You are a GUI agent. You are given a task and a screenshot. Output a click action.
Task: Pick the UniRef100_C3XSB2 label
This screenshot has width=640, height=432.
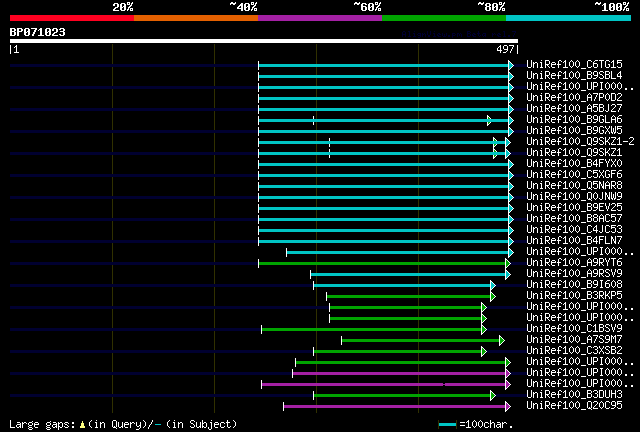tap(574, 350)
